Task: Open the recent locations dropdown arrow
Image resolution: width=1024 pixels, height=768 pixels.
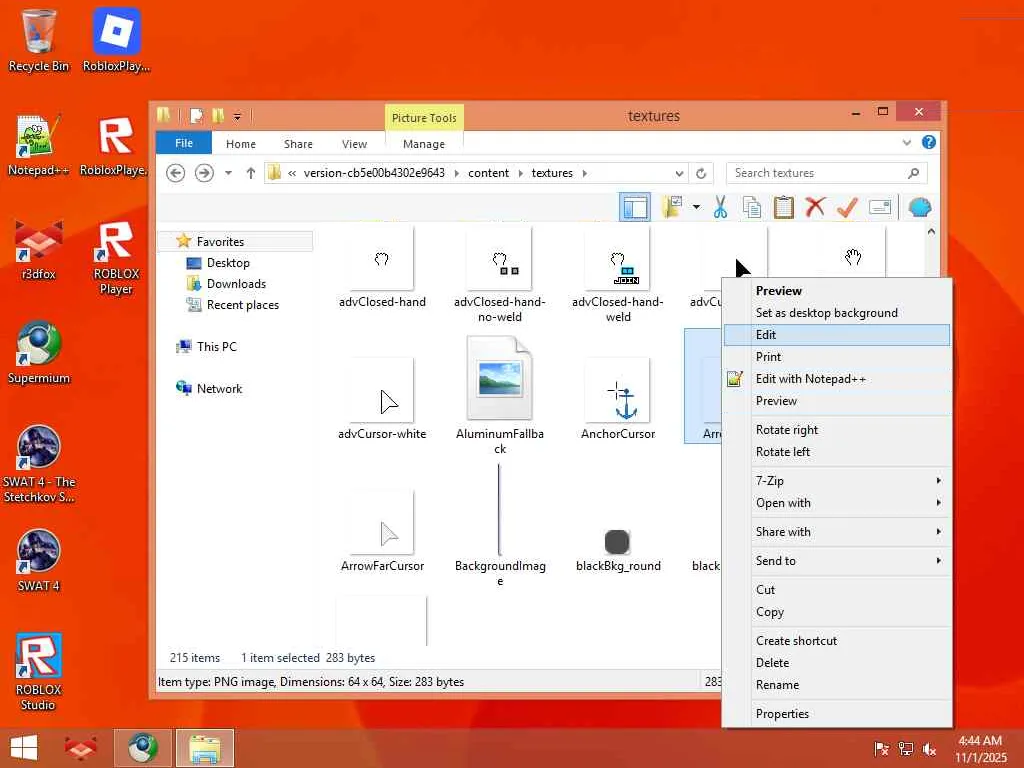Action: tap(228, 173)
